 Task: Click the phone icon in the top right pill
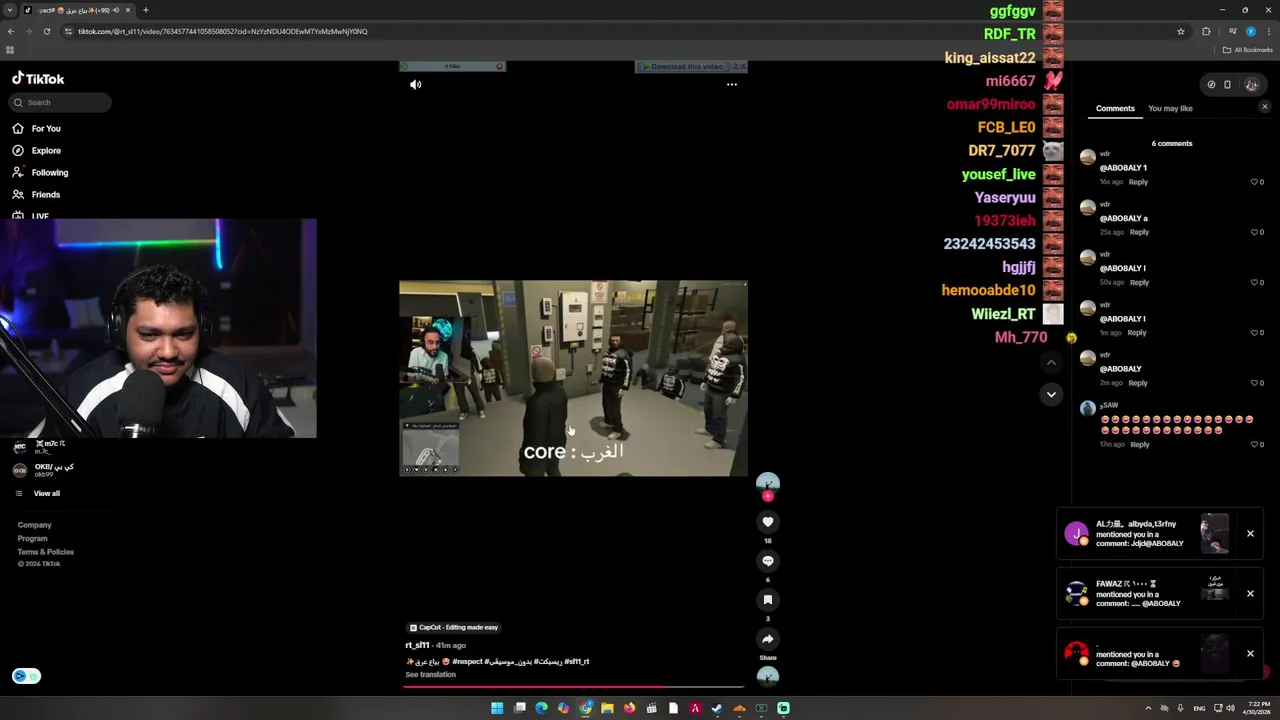1228,85
